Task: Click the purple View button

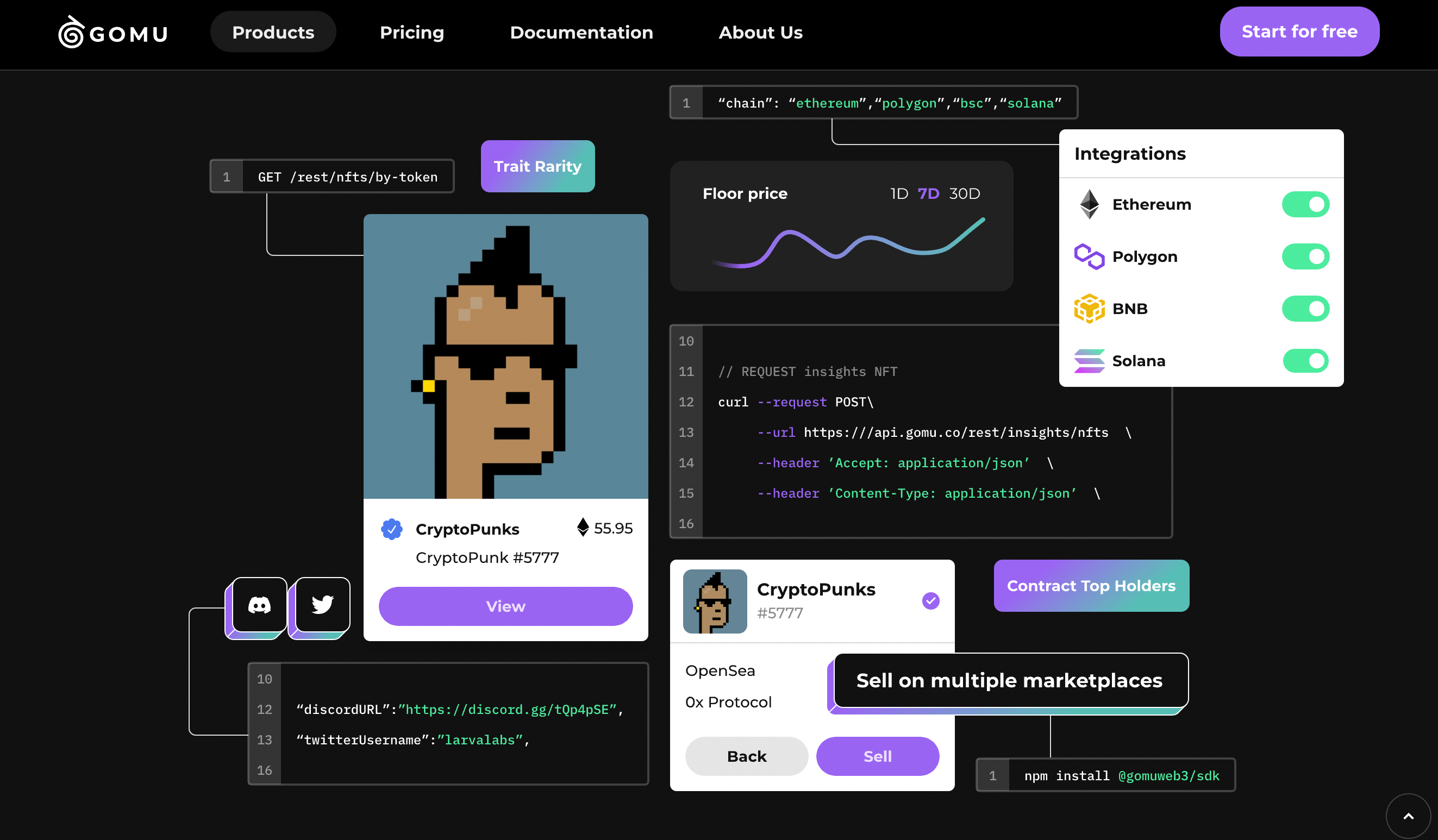Action: pyautogui.click(x=505, y=606)
